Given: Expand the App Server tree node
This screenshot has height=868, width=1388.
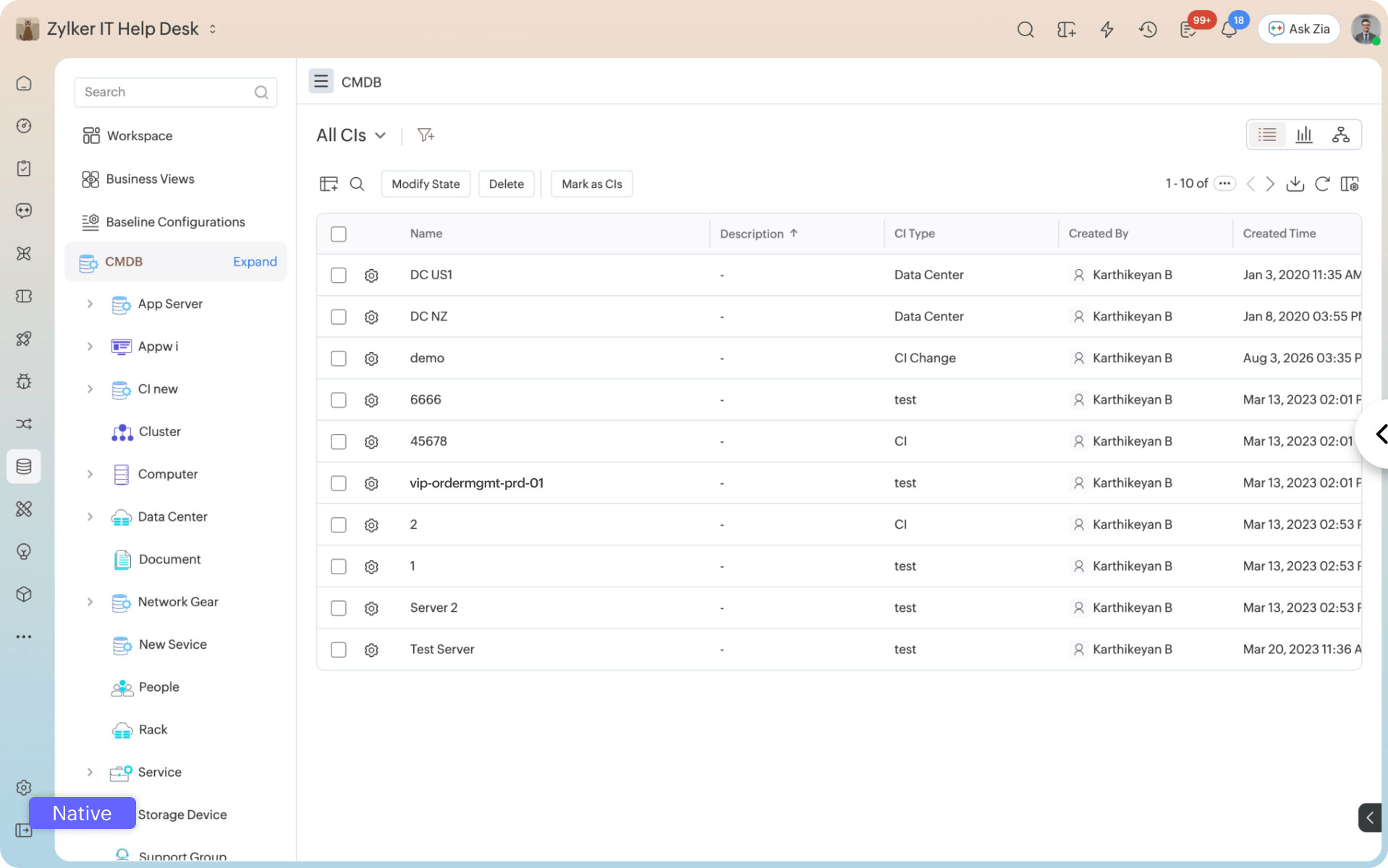Looking at the screenshot, I should [90, 304].
